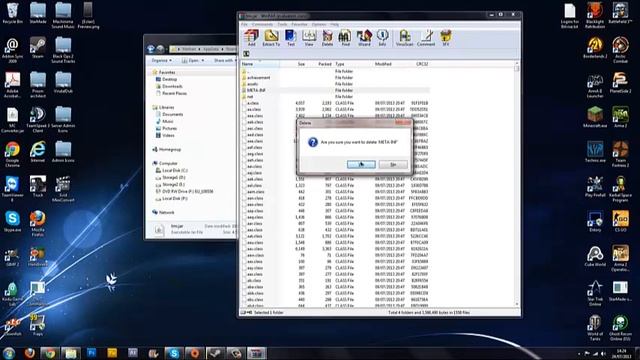This screenshot has width=640, height=360.
Task: Select DVD RW Drive in Explorer sidebar
Action: [184, 191]
